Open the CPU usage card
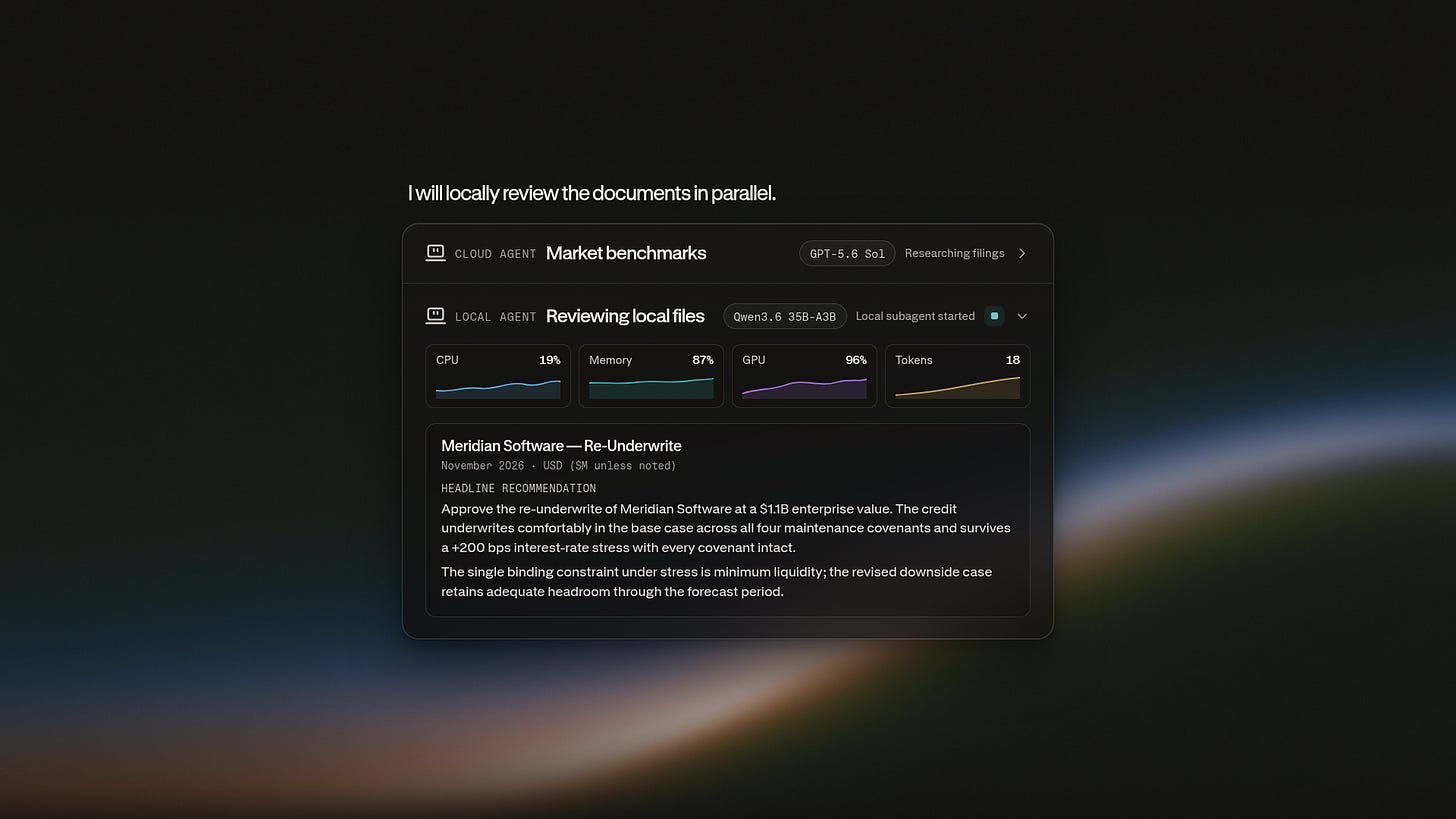Screen dimensions: 1456x819 tap(498, 376)
